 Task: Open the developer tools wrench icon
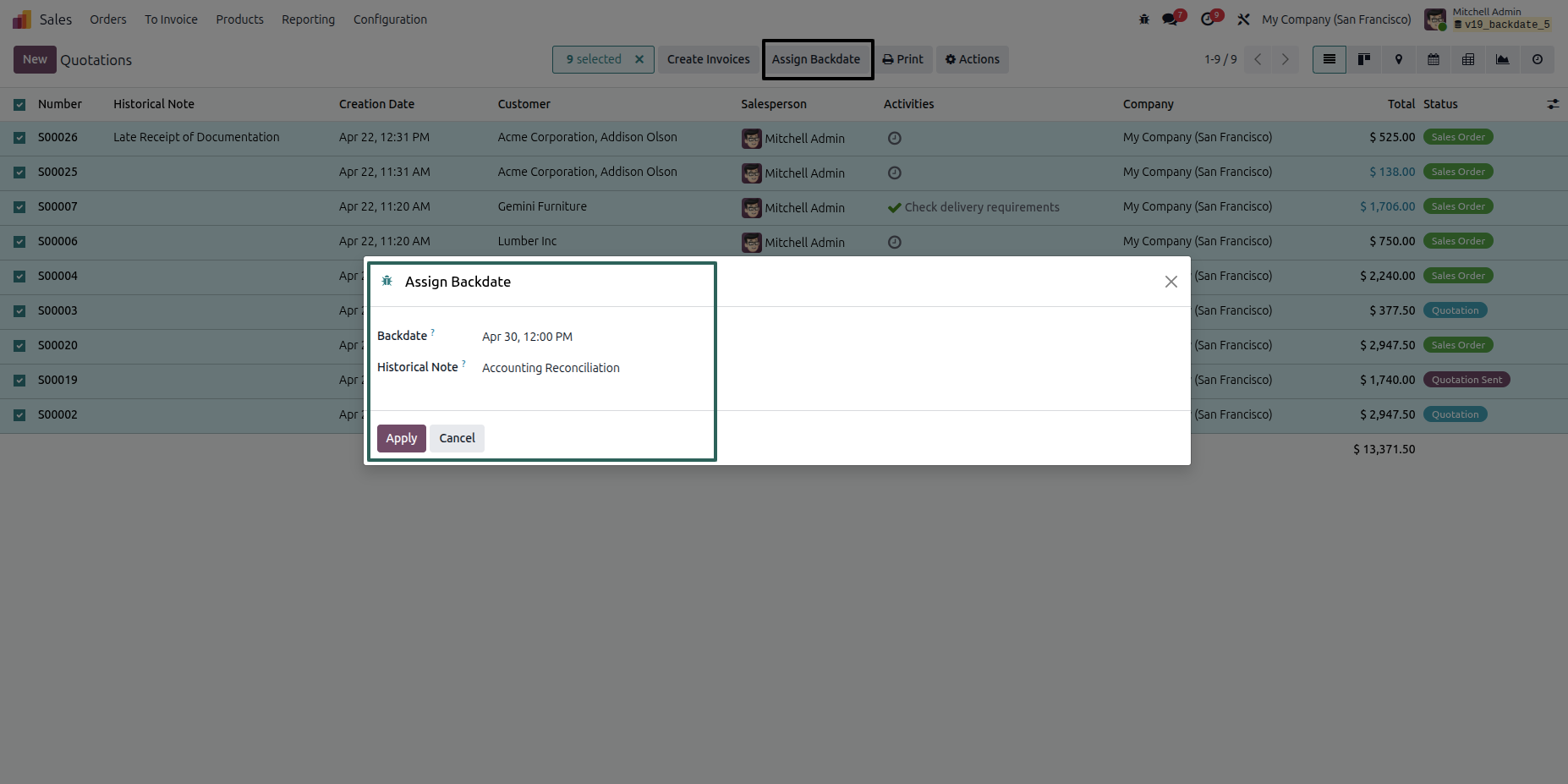pos(1243,19)
